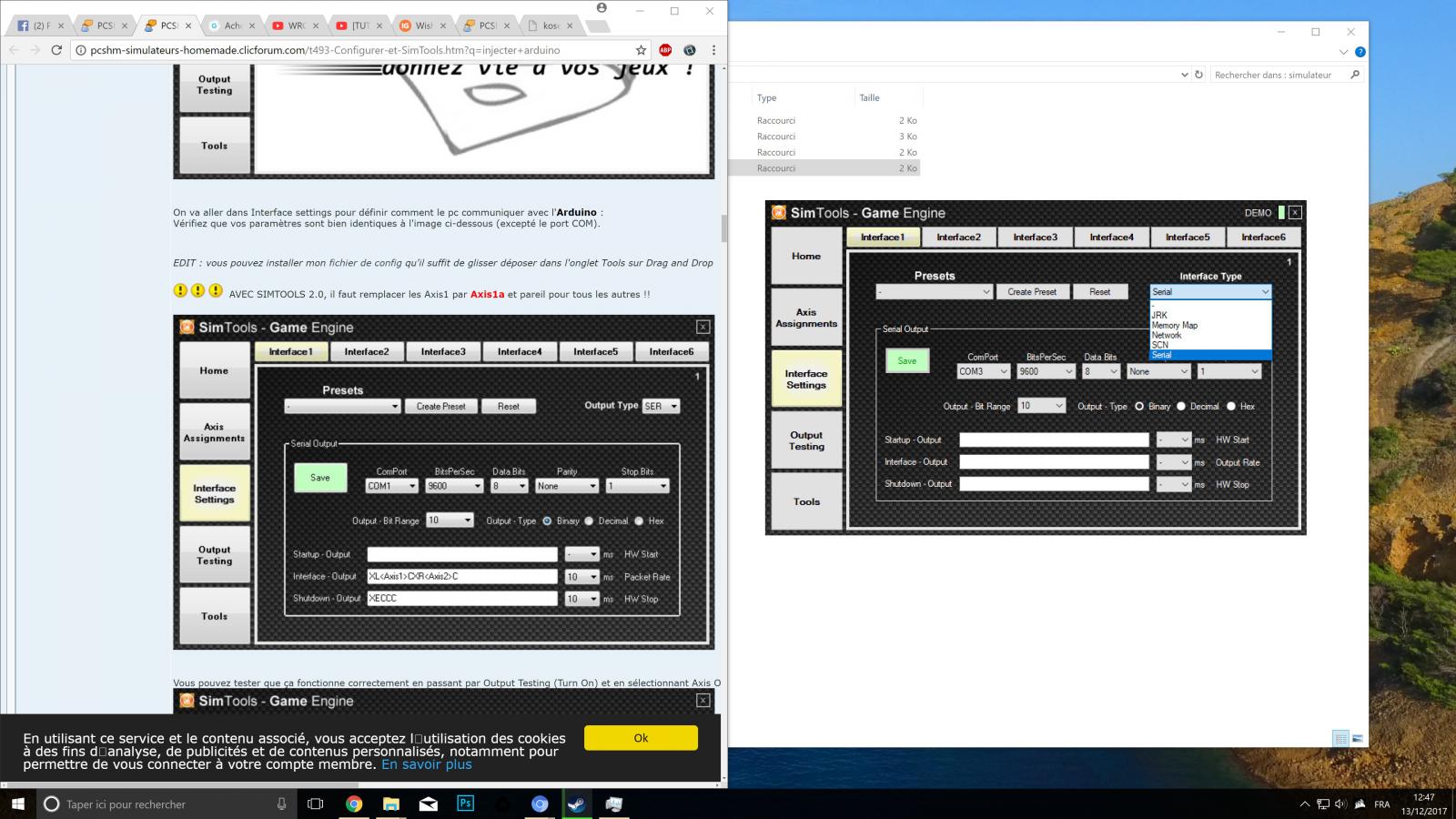Image resolution: width=1456 pixels, height=819 pixels.
Task: Click the Explorer search magnifier icon
Action: [1355, 75]
